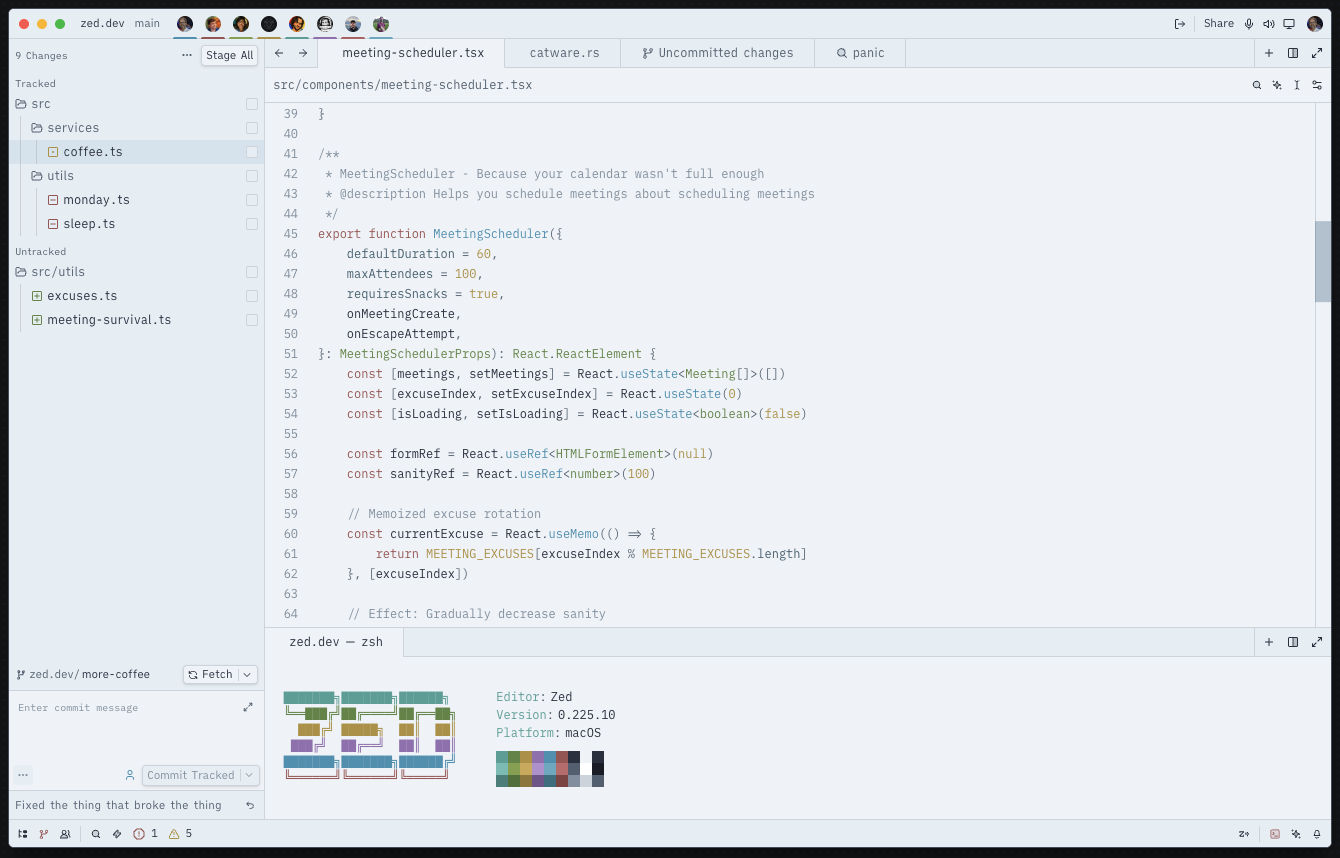Image resolution: width=1340 pixels, height=858 pixels.
Task: Split the editor pane
Action: [x=1293, y=53]
